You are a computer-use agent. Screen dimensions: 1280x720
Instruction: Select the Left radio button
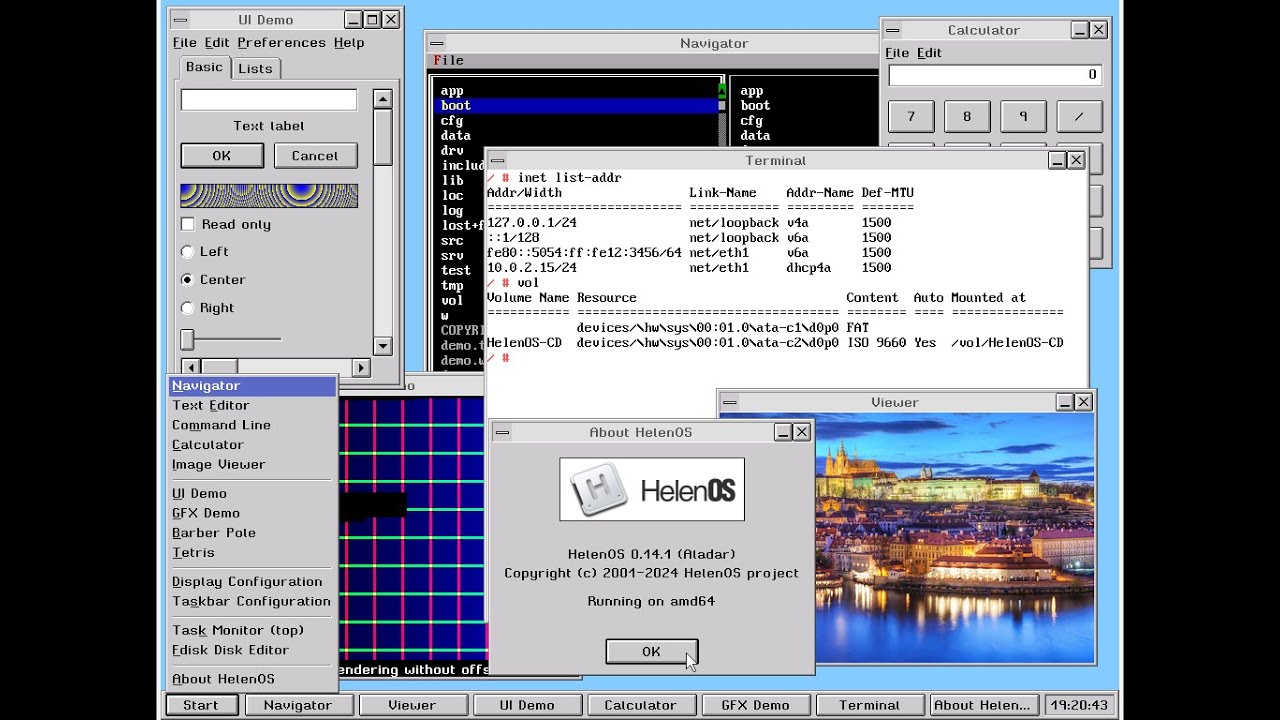coord(187,252)
